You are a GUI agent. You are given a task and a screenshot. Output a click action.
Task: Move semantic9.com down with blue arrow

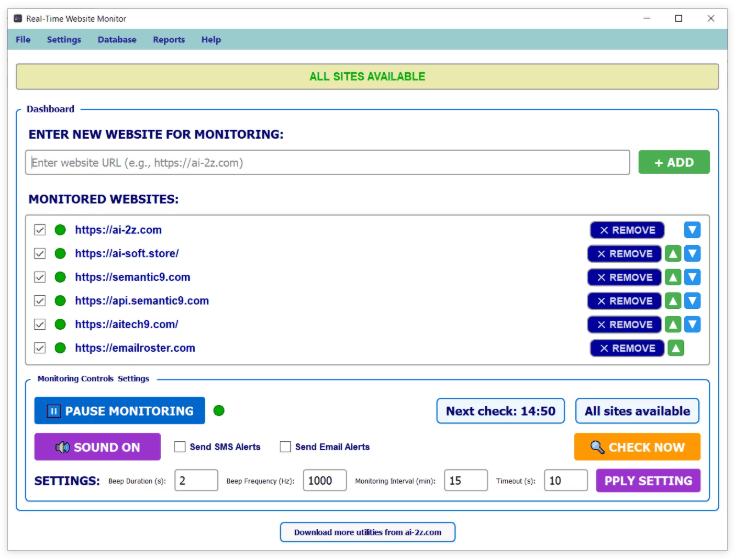(692, 277)
